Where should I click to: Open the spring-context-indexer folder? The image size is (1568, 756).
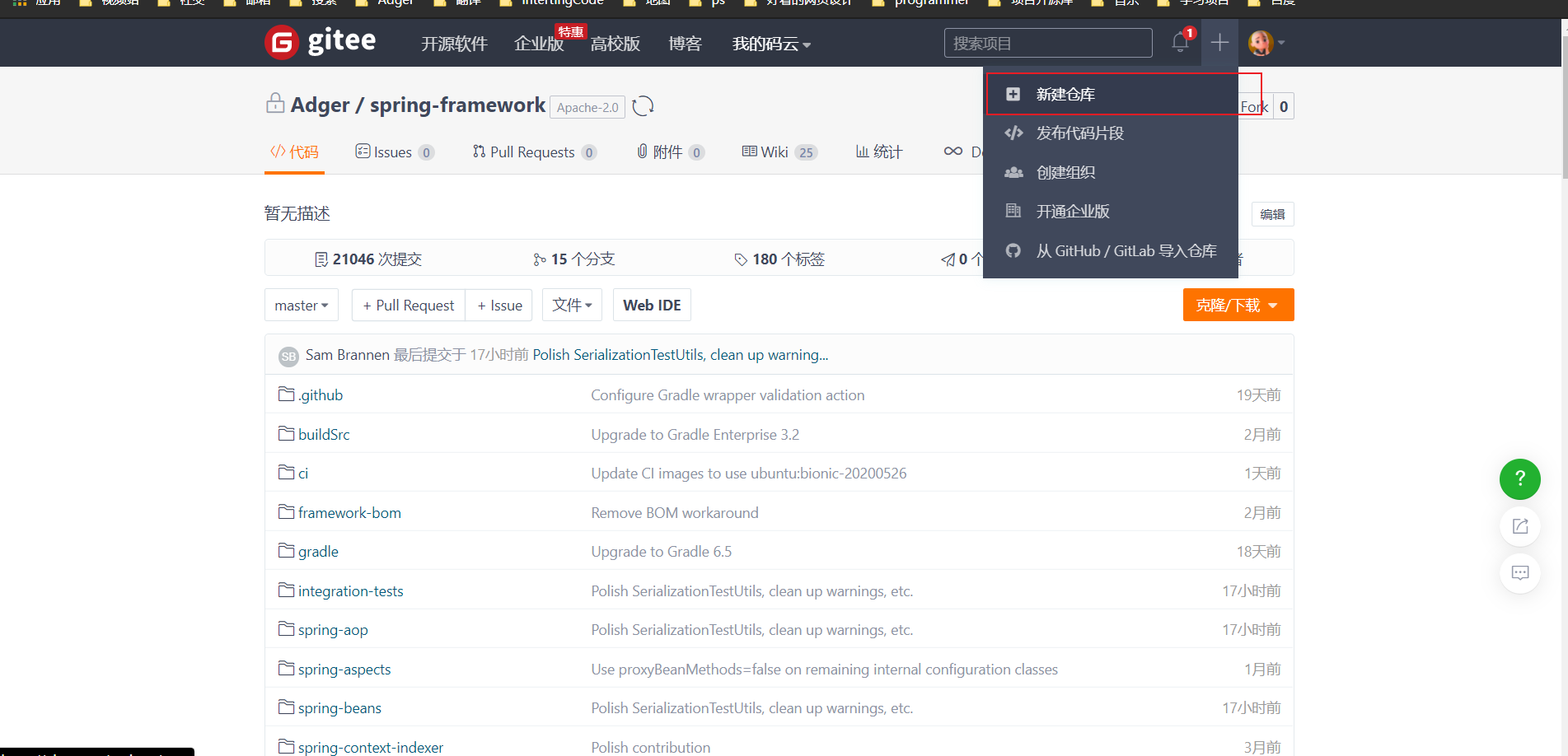coord(370,747)
